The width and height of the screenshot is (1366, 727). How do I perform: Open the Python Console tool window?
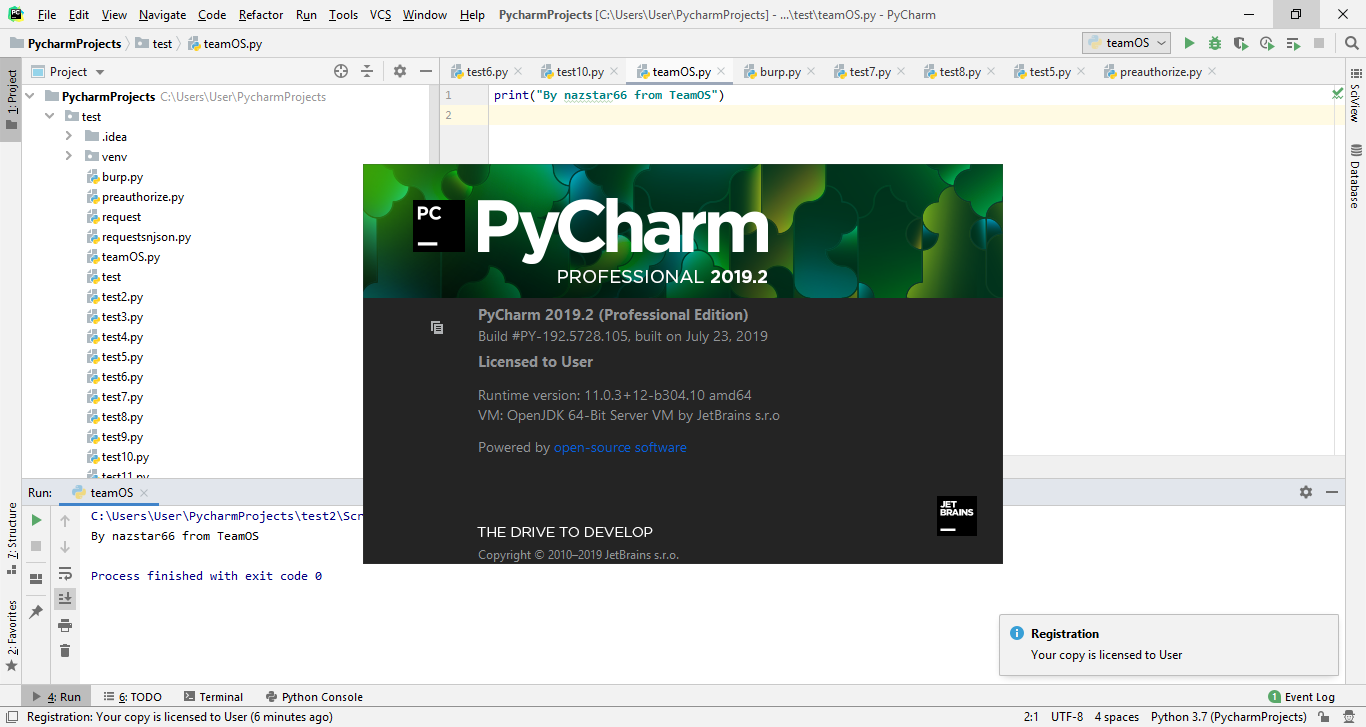314,697
